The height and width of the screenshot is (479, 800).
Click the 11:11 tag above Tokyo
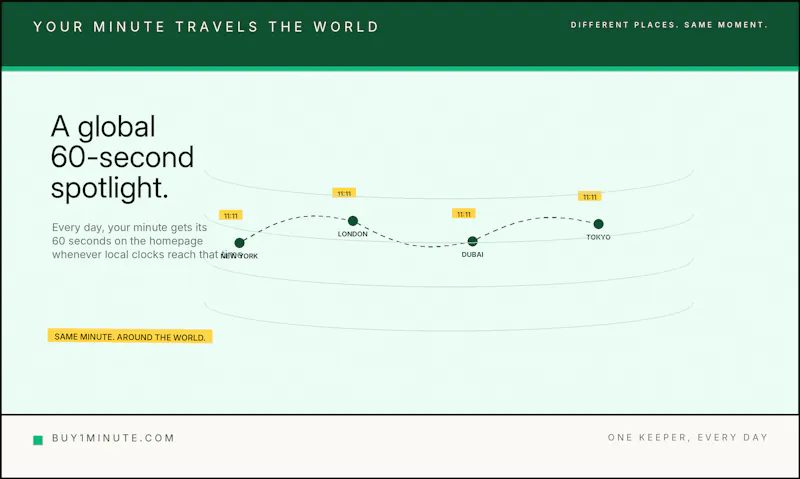click(x=590, y=196)
